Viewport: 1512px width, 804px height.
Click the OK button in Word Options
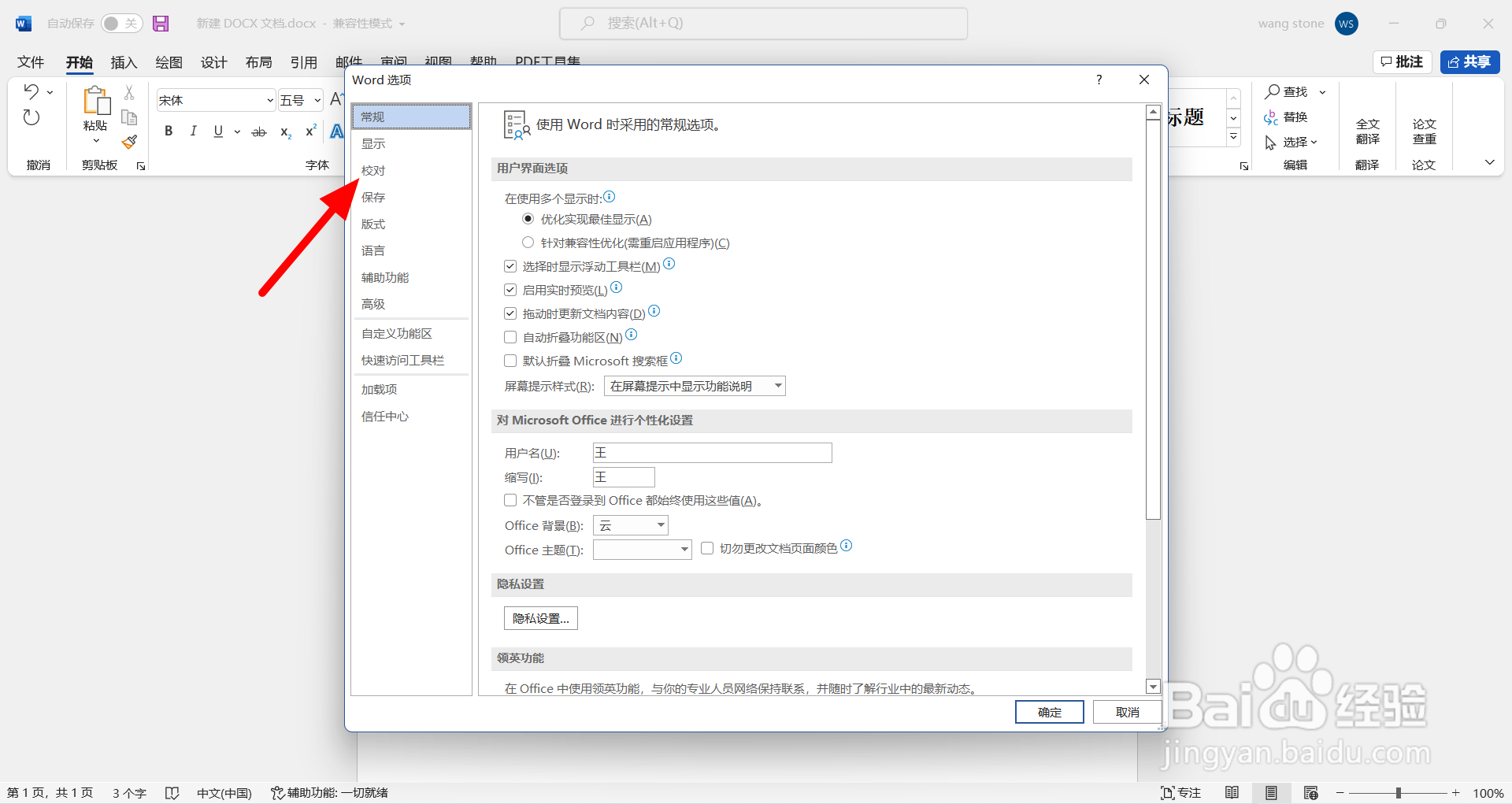pyautogui.click(x=1049, y=712)
